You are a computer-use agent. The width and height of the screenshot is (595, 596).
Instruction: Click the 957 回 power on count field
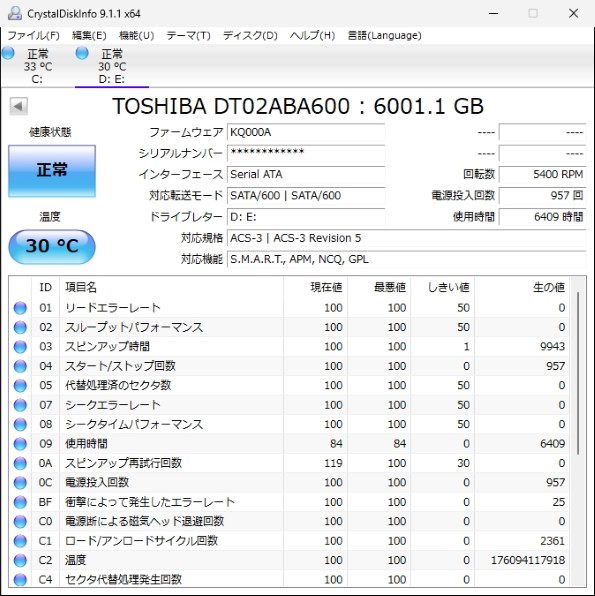coord(542,196)
